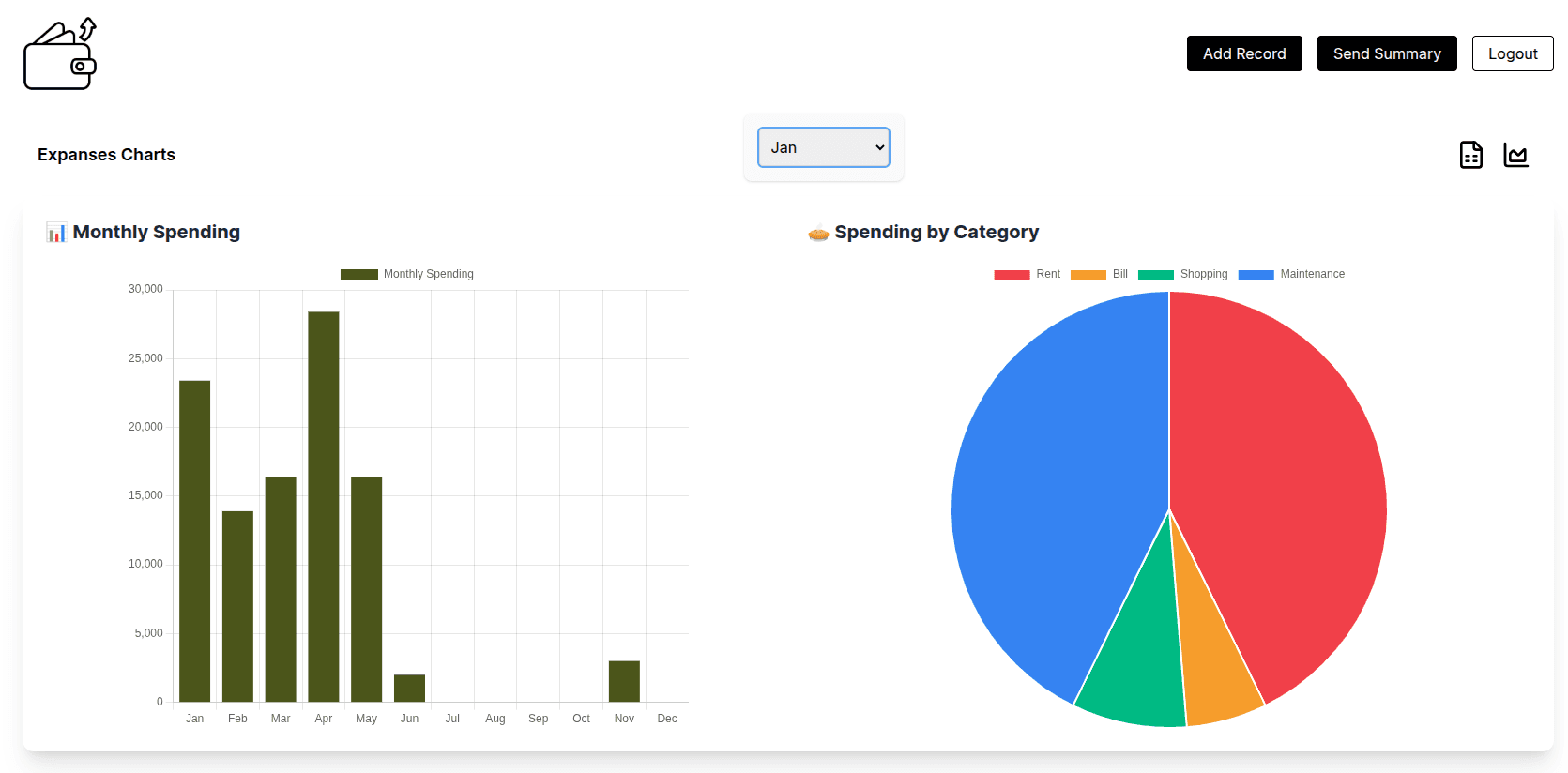The height and width of the screenshot is (773, 1568).
Task: Click the November spending bar
Action: click(x=624, y=681)
